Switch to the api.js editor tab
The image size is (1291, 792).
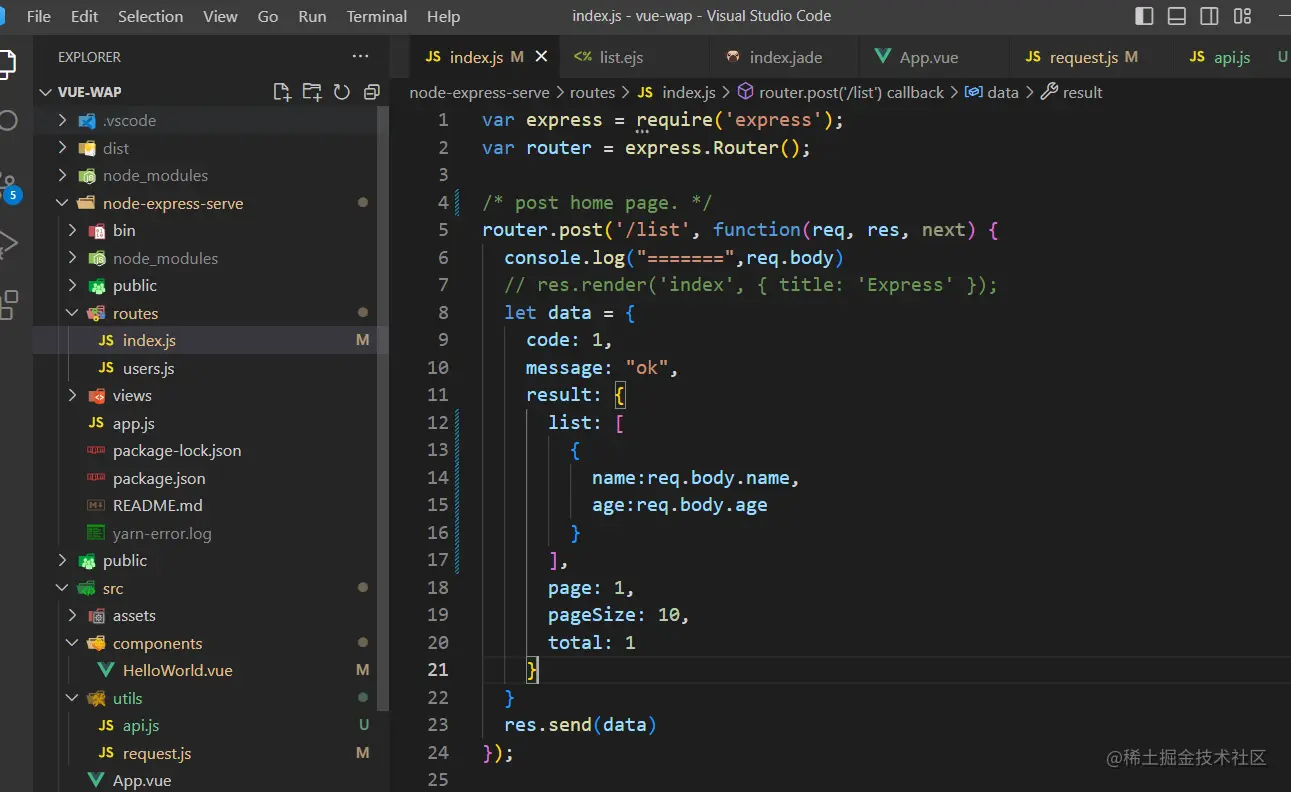coord(1231,57)
